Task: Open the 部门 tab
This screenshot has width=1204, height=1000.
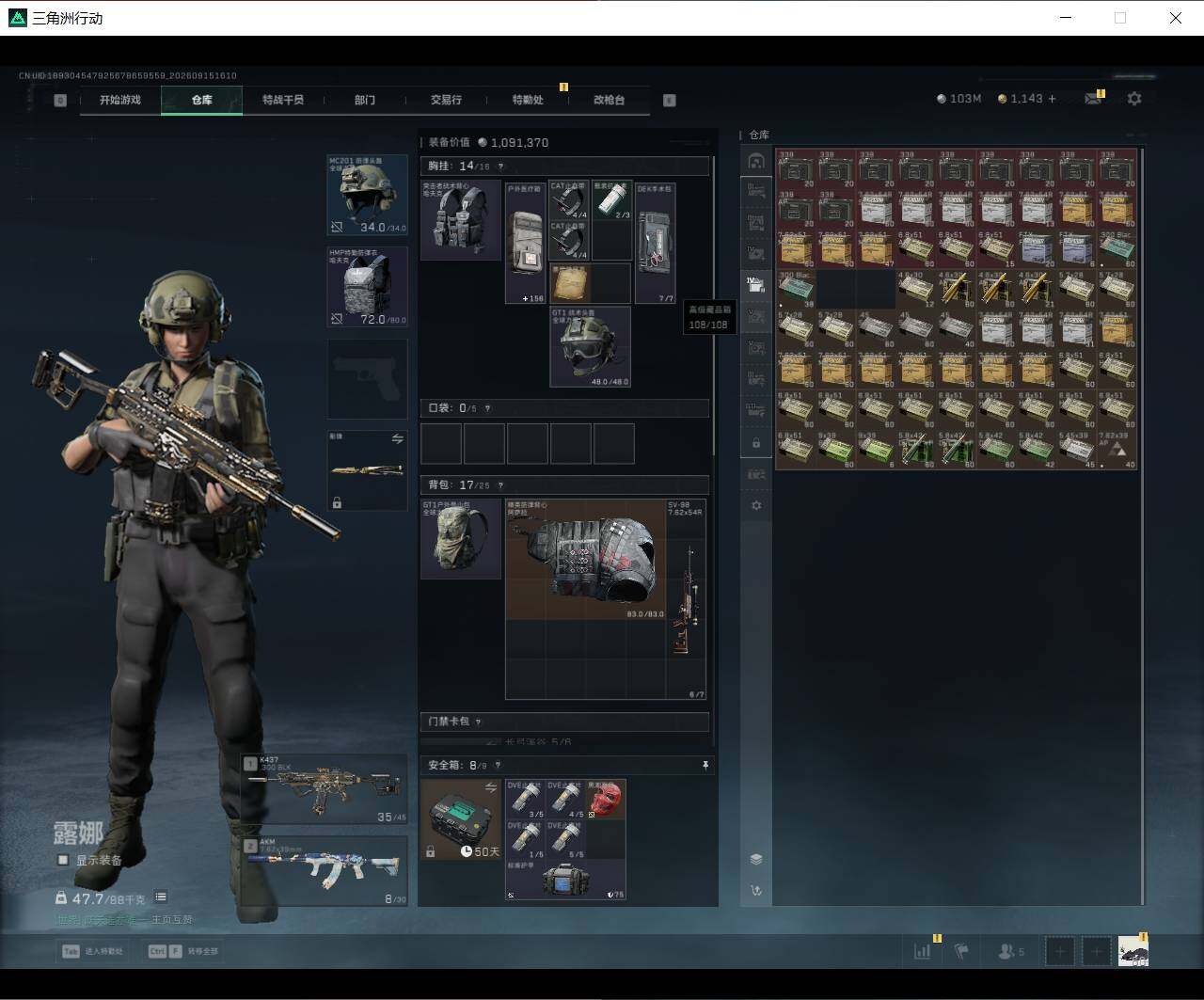Action: [x=365, y=100]
